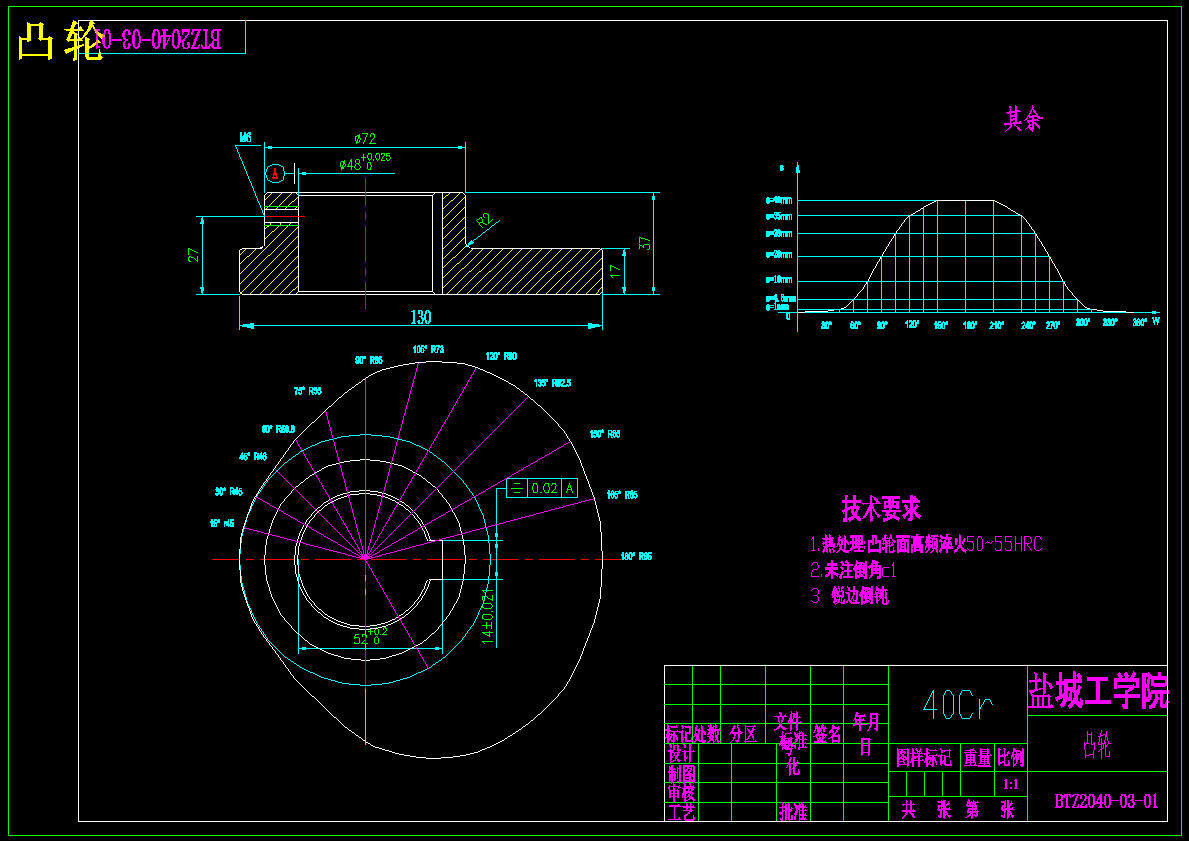Viewport: 1189px width, 841px height.
Task: Click the 270° tick on displacement graph
Action: [x=1053, y=324]
